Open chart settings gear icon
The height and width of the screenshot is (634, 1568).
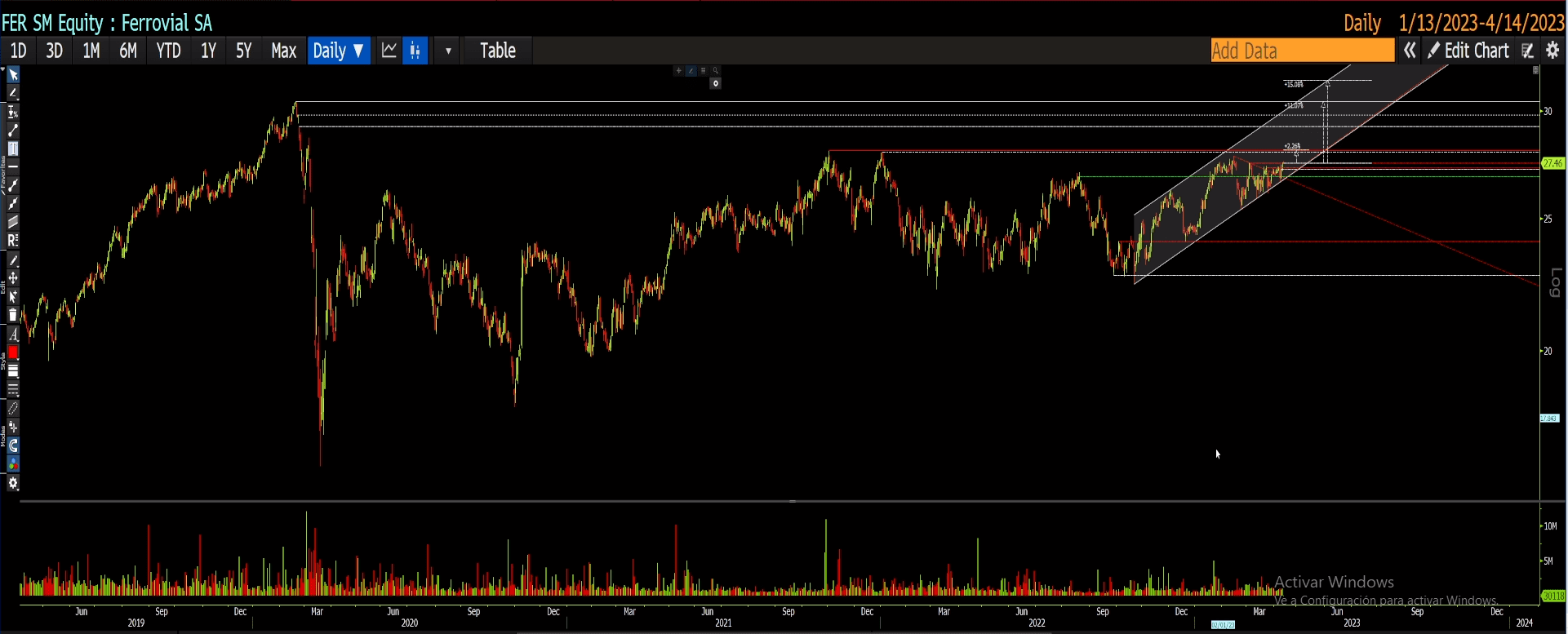(1553, 51)
